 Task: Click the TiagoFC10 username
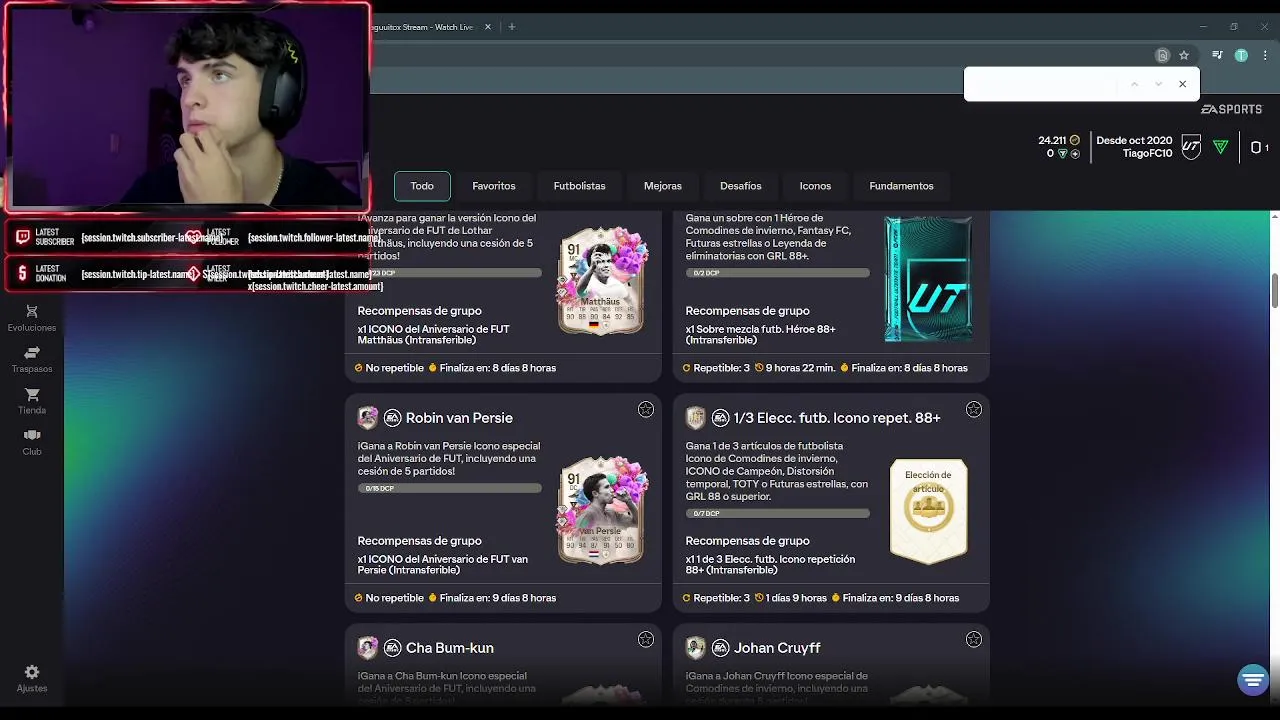tap(1147, 154)
